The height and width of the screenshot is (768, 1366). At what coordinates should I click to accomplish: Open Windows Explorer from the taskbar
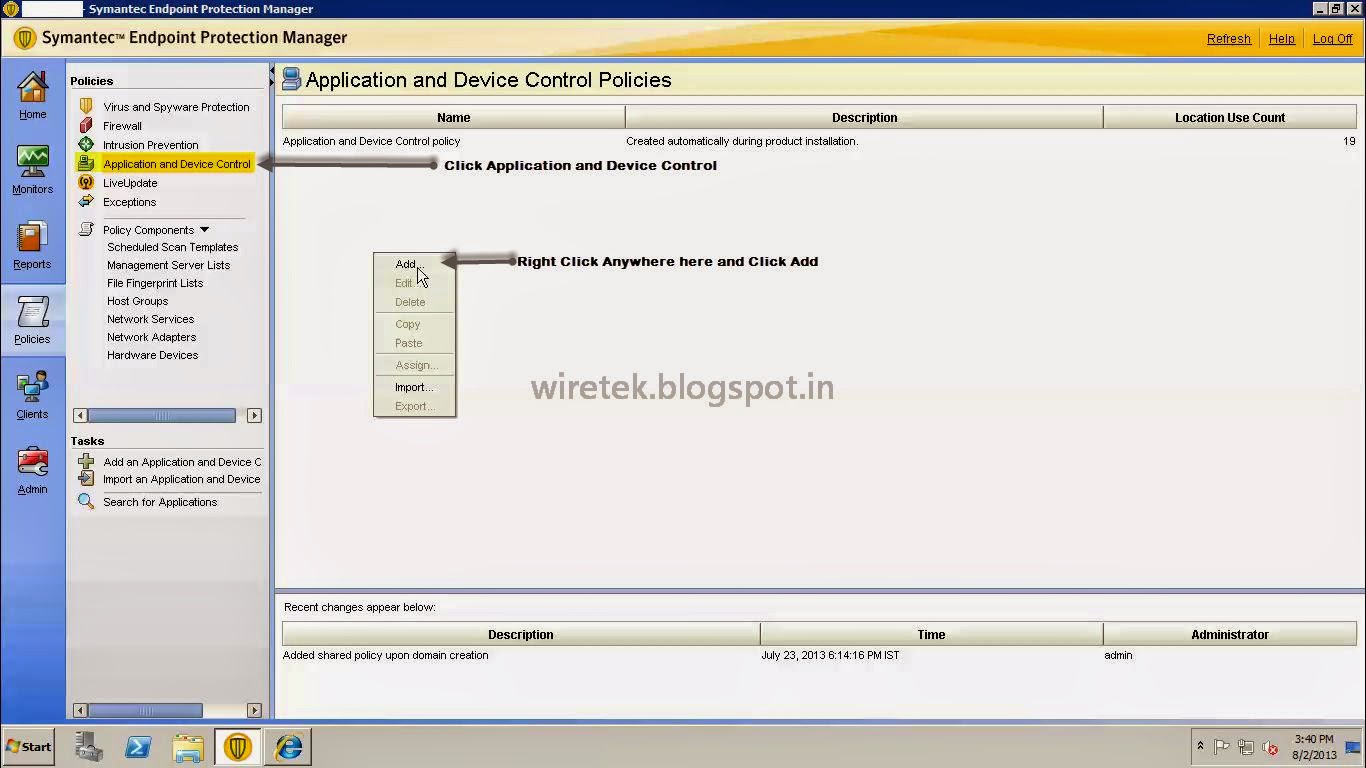pyautogui.click(x=188, y=747)
